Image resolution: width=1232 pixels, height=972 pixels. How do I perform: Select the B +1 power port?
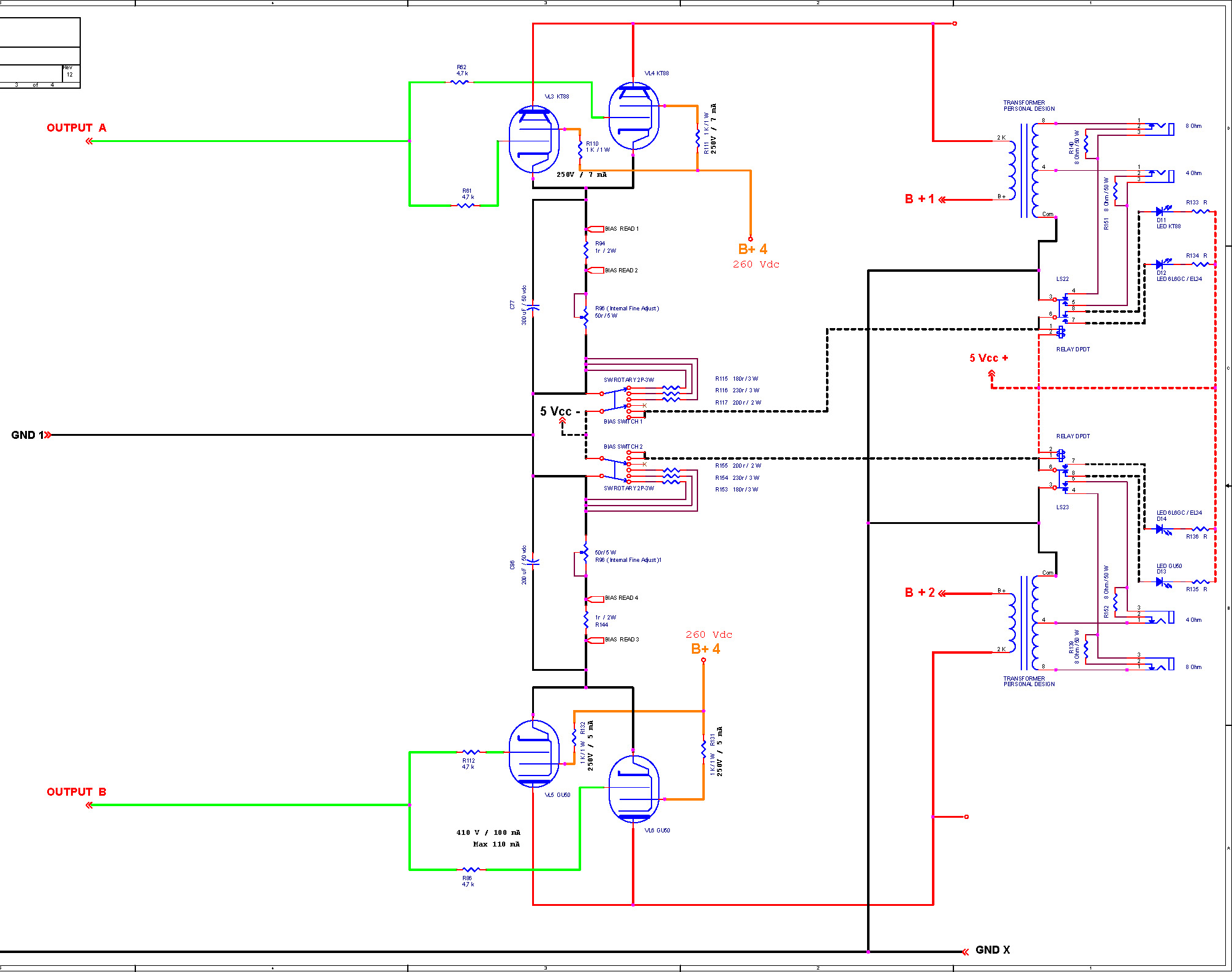point(920,199)
